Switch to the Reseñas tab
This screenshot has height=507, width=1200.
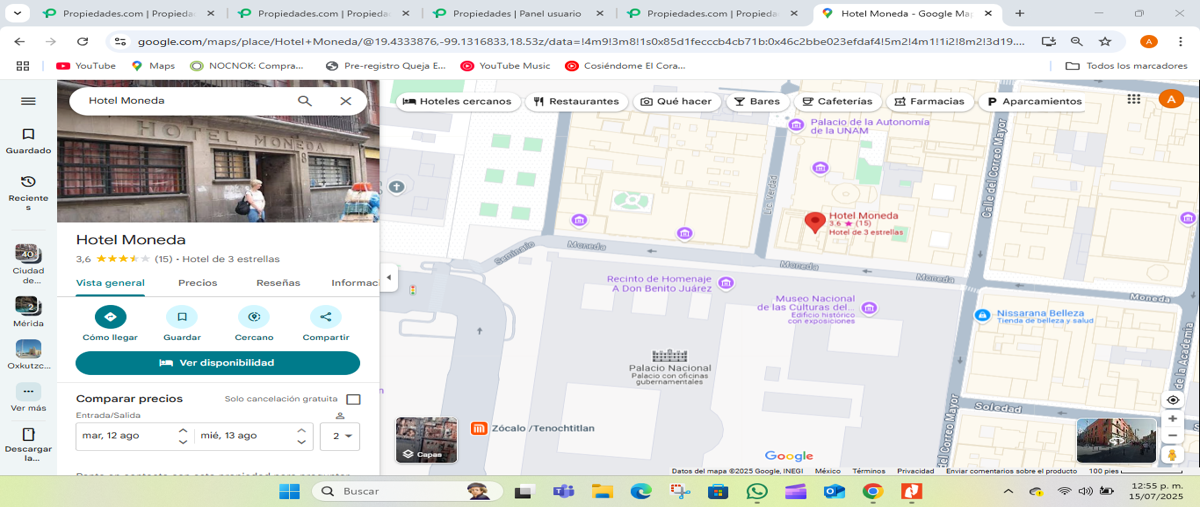[x=278, y=283]
